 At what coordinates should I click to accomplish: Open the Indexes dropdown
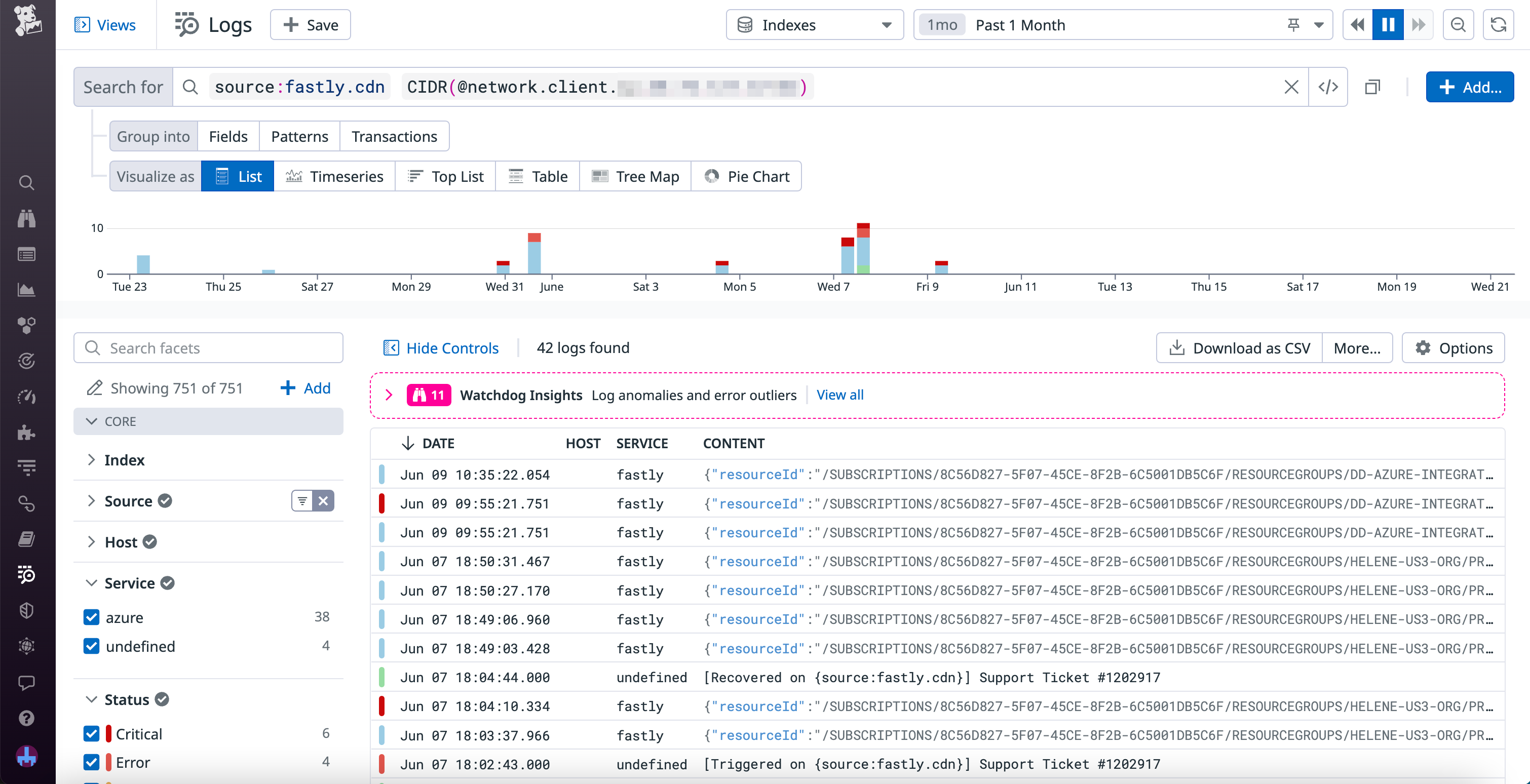814,25
